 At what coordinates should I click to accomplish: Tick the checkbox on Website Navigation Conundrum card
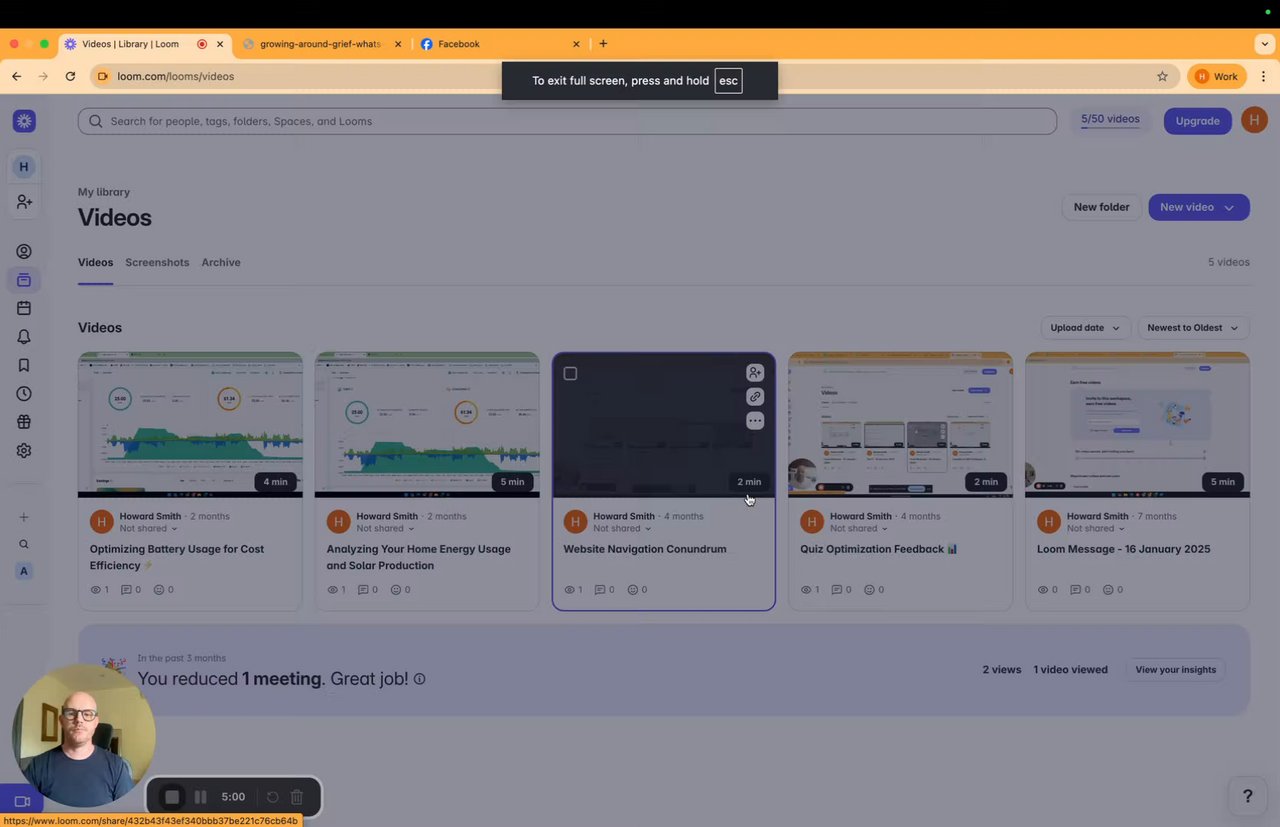click(570, 374)
